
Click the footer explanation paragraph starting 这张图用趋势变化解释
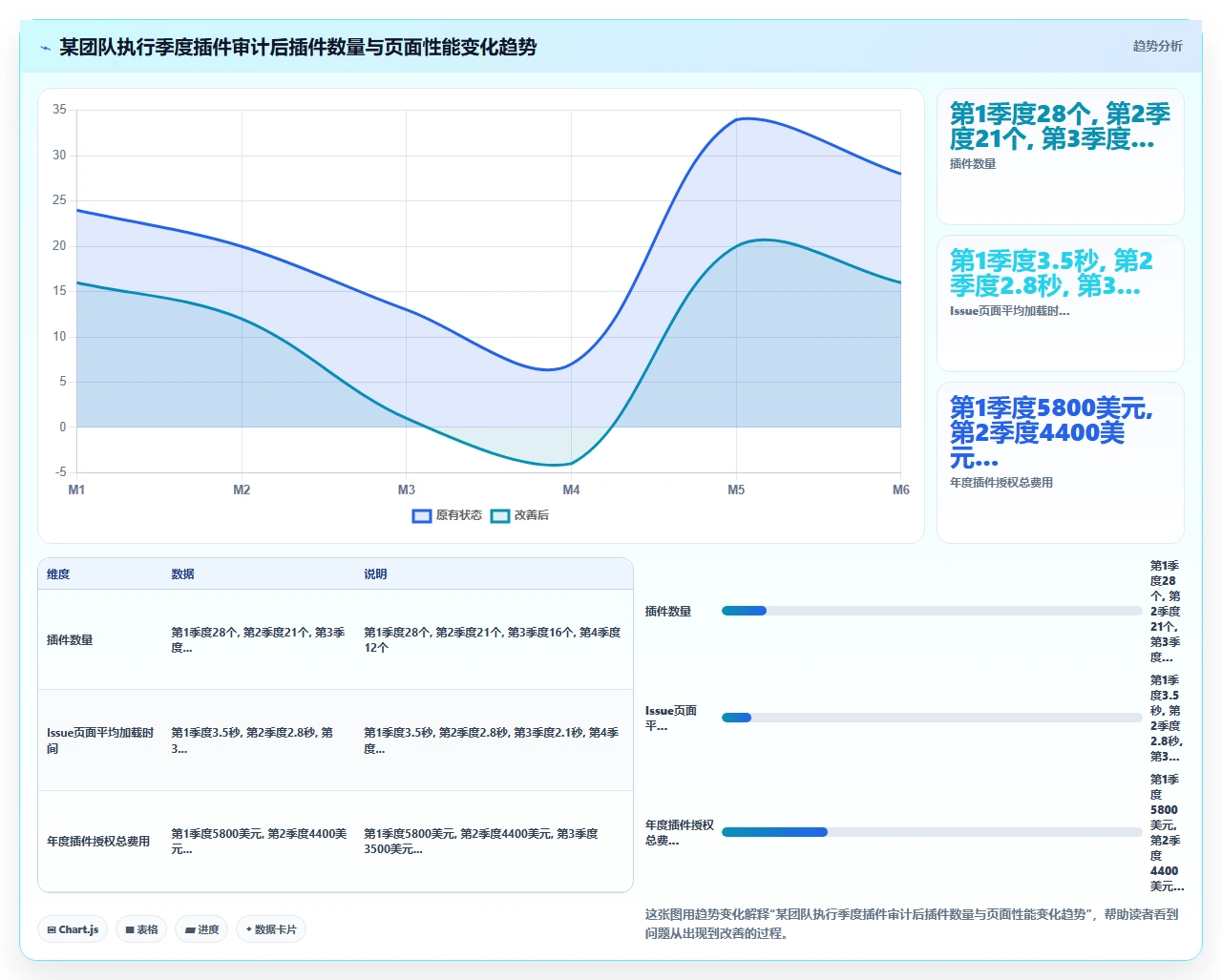[x=912, y=924]
